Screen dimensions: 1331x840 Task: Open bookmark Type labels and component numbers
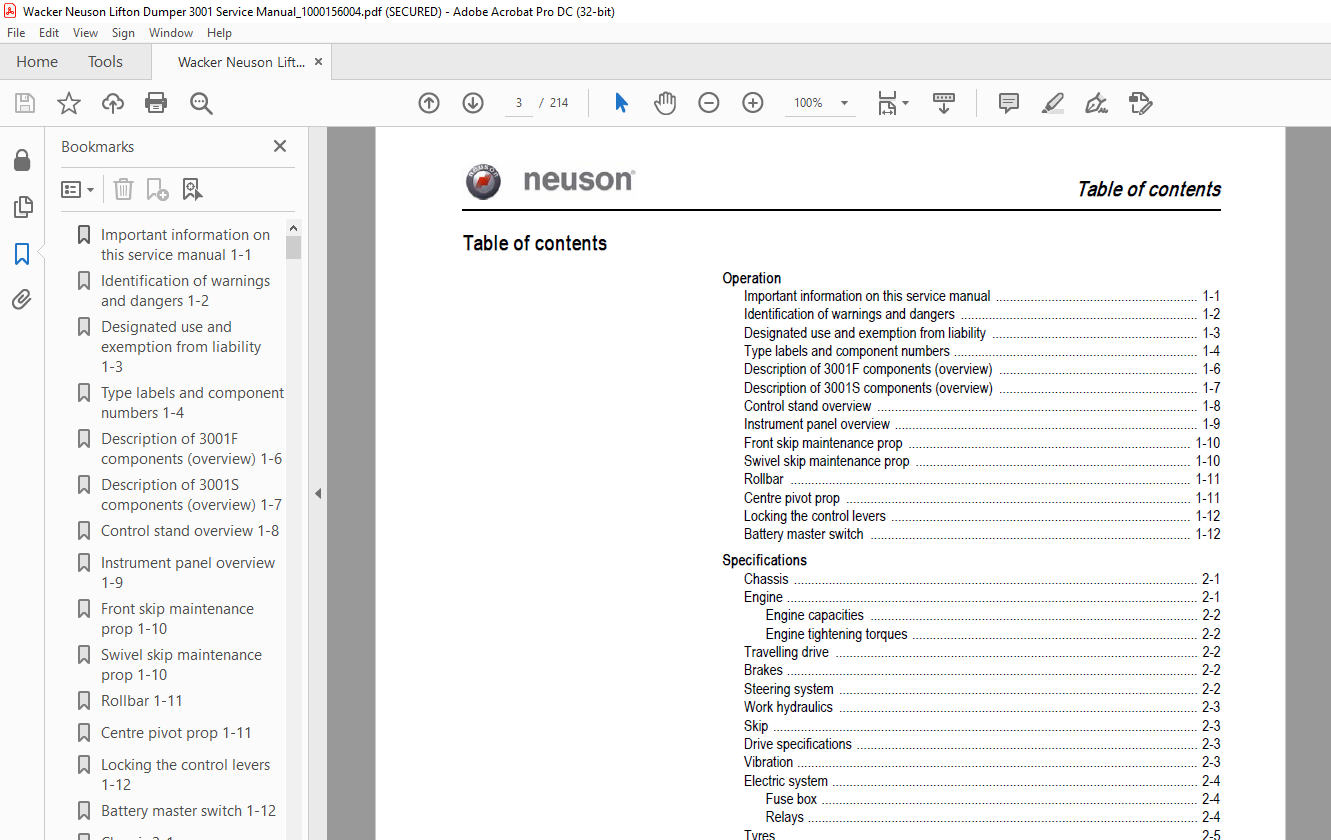[x=192, y=403]
